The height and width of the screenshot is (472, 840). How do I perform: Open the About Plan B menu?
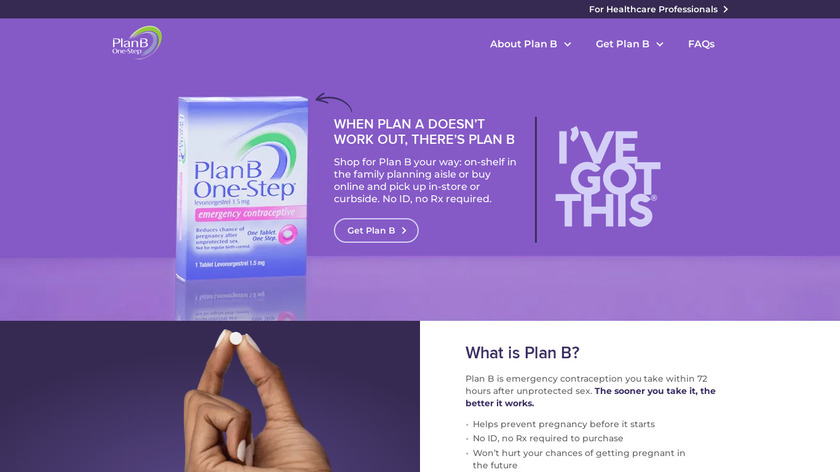coord(530,44)
